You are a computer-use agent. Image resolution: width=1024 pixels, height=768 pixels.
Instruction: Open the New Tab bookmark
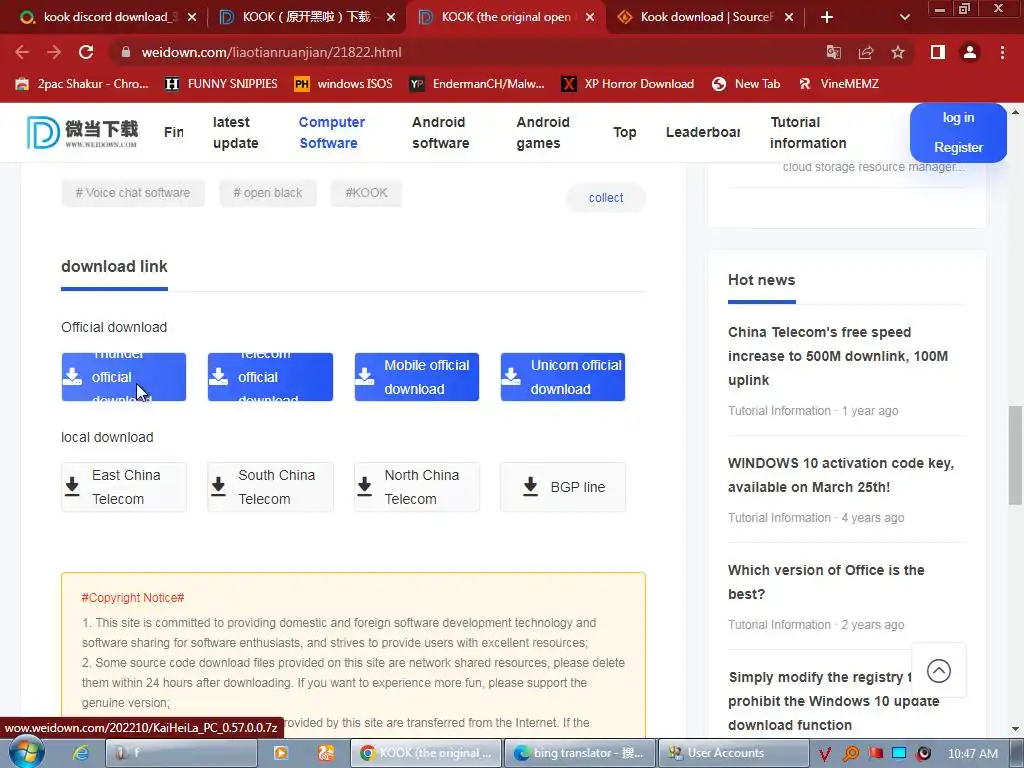pos(746,84)
